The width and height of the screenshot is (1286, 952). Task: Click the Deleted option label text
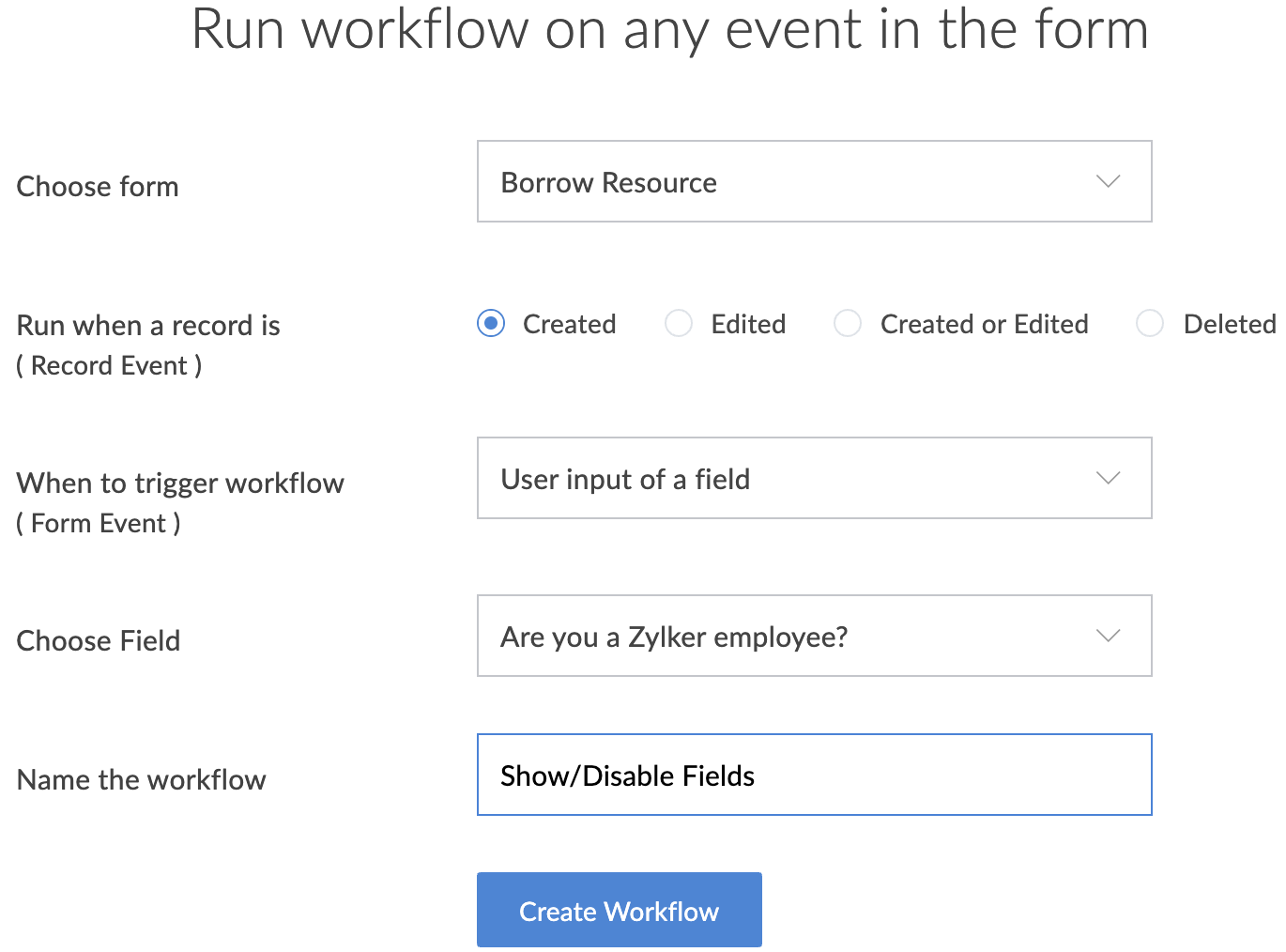click(x=1229, y=324)
